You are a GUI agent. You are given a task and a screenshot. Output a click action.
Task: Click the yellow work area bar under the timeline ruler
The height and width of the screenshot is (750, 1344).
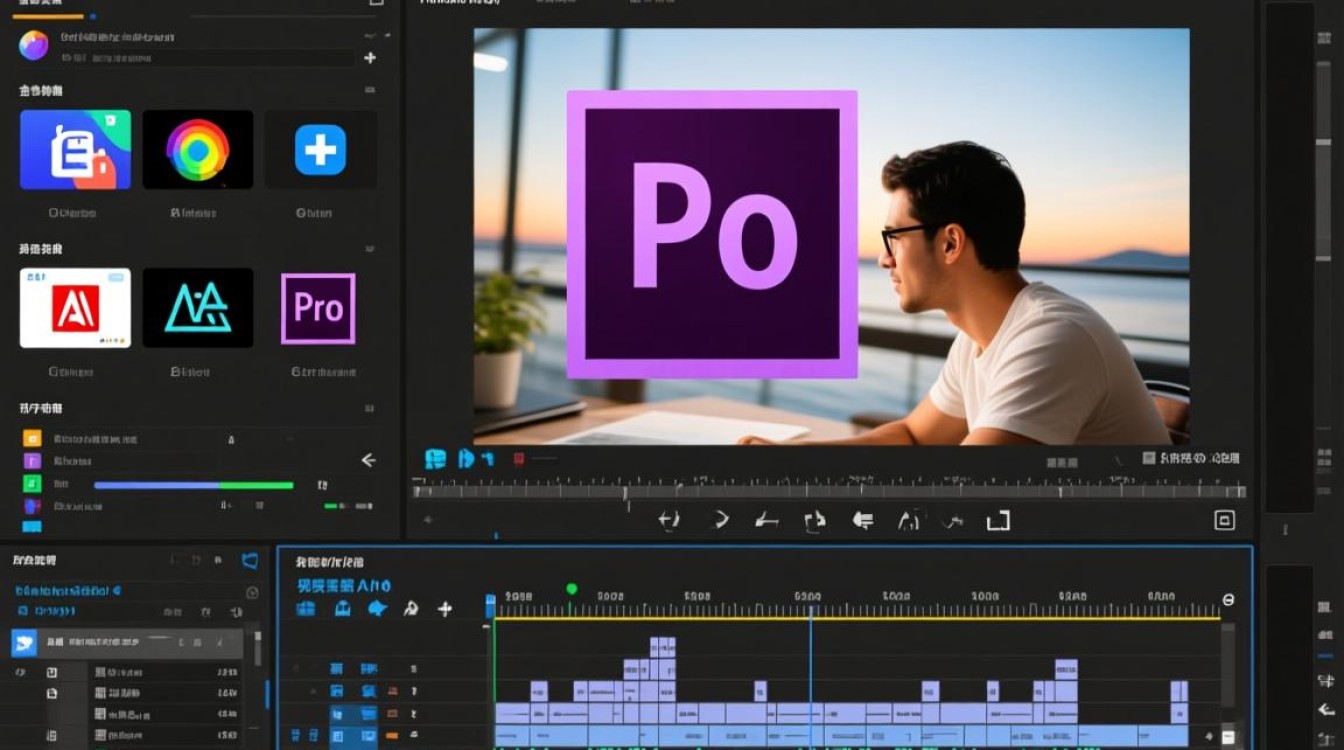pos(857,619)
